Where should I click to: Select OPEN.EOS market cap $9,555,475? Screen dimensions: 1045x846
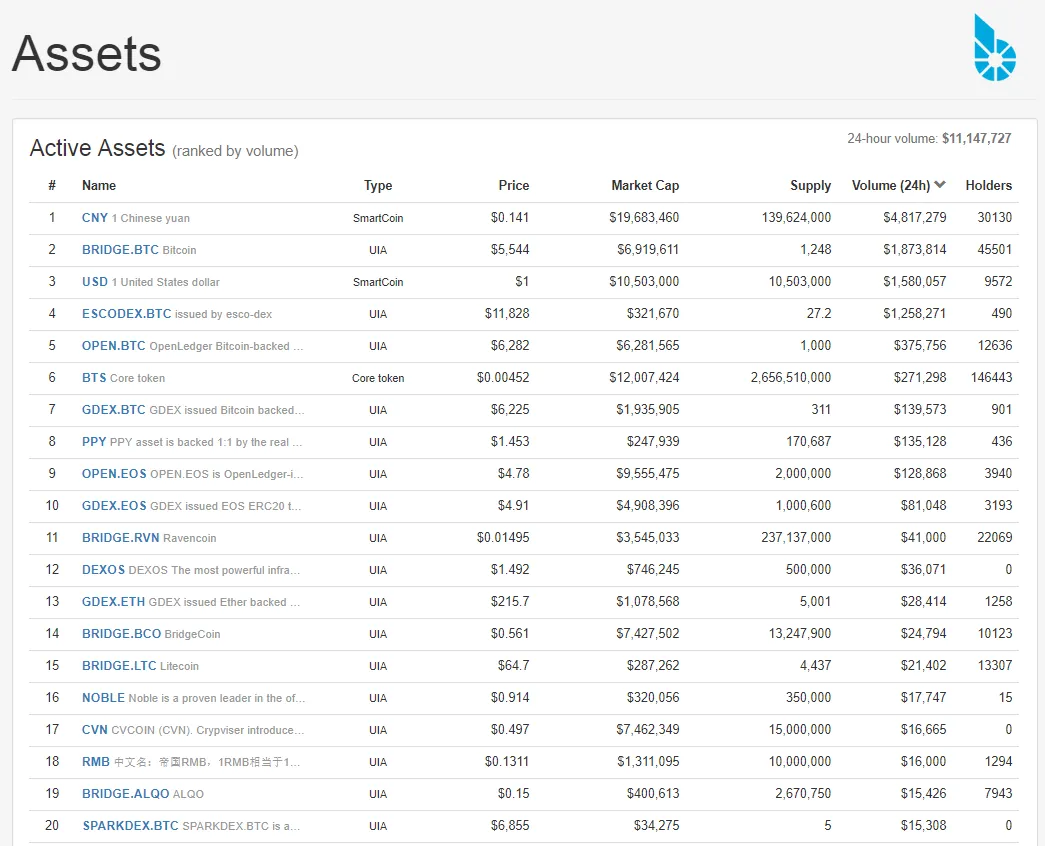pos(648,473)
